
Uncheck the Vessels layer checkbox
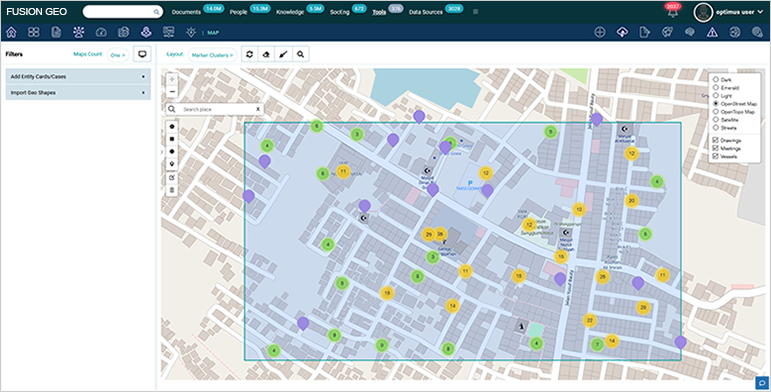point(716,156)
